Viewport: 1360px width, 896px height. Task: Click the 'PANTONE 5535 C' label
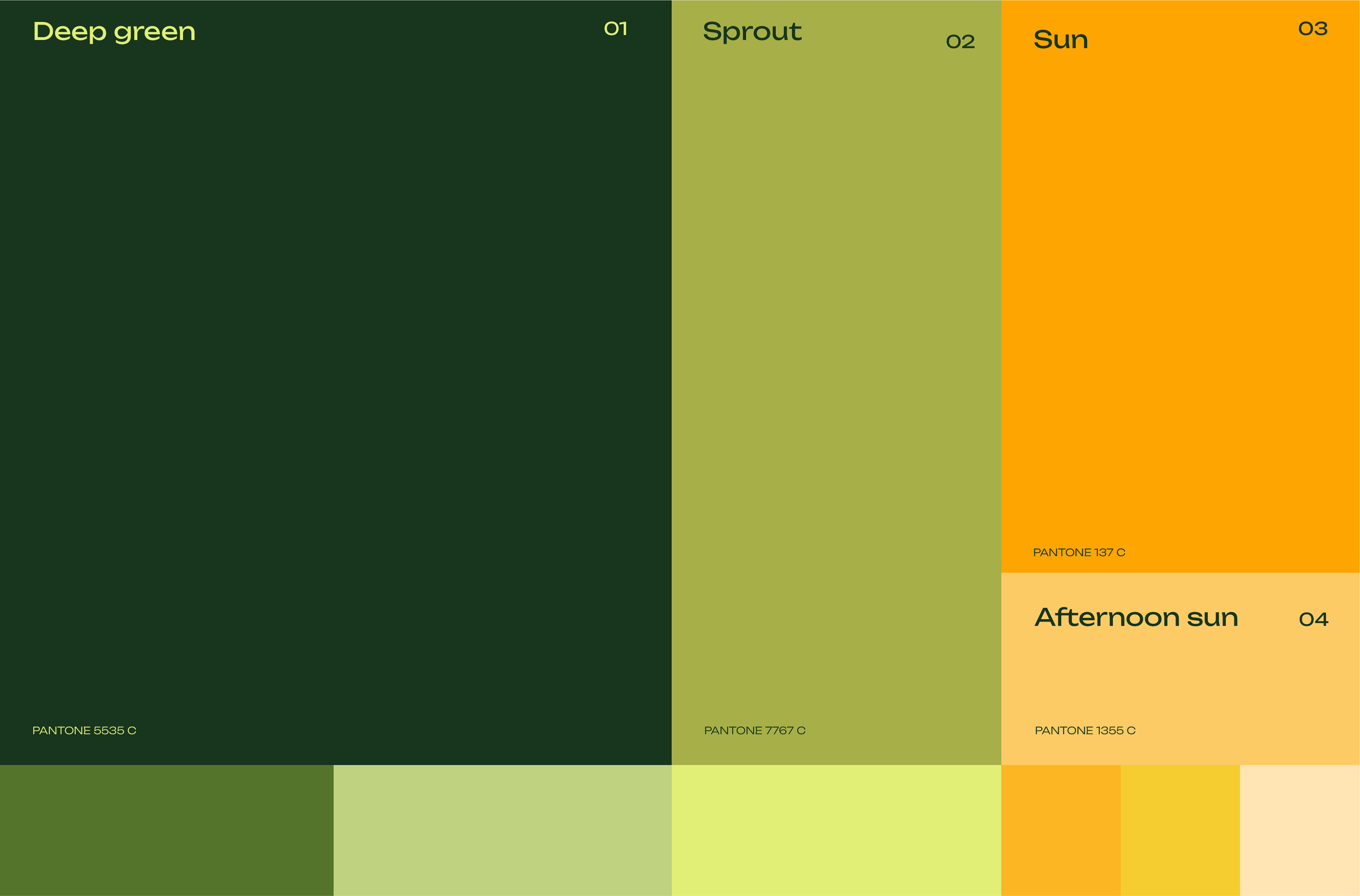[x=84, y=730]
